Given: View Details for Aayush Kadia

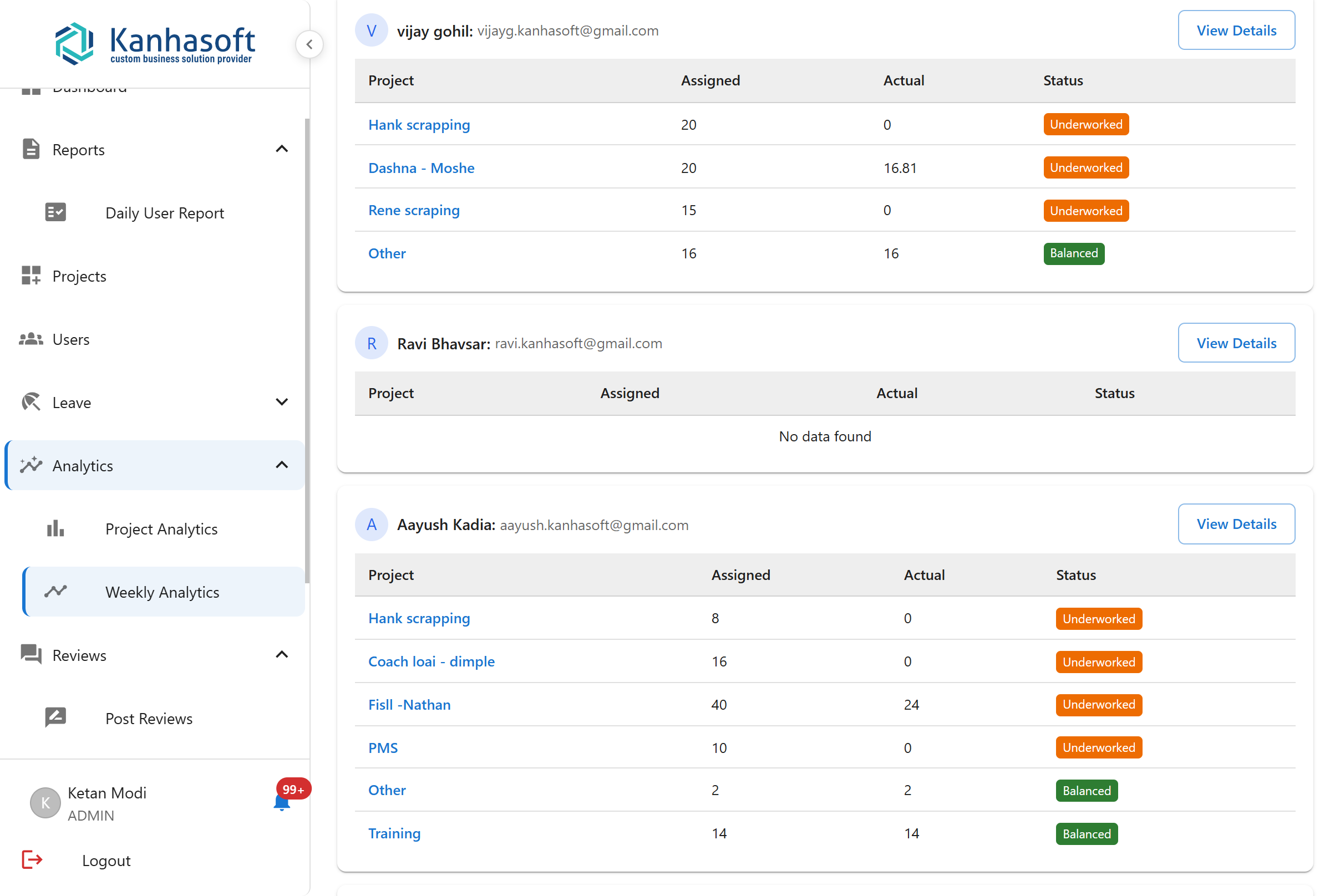Looking at the screenshot, I should (x=1236, y=523).
